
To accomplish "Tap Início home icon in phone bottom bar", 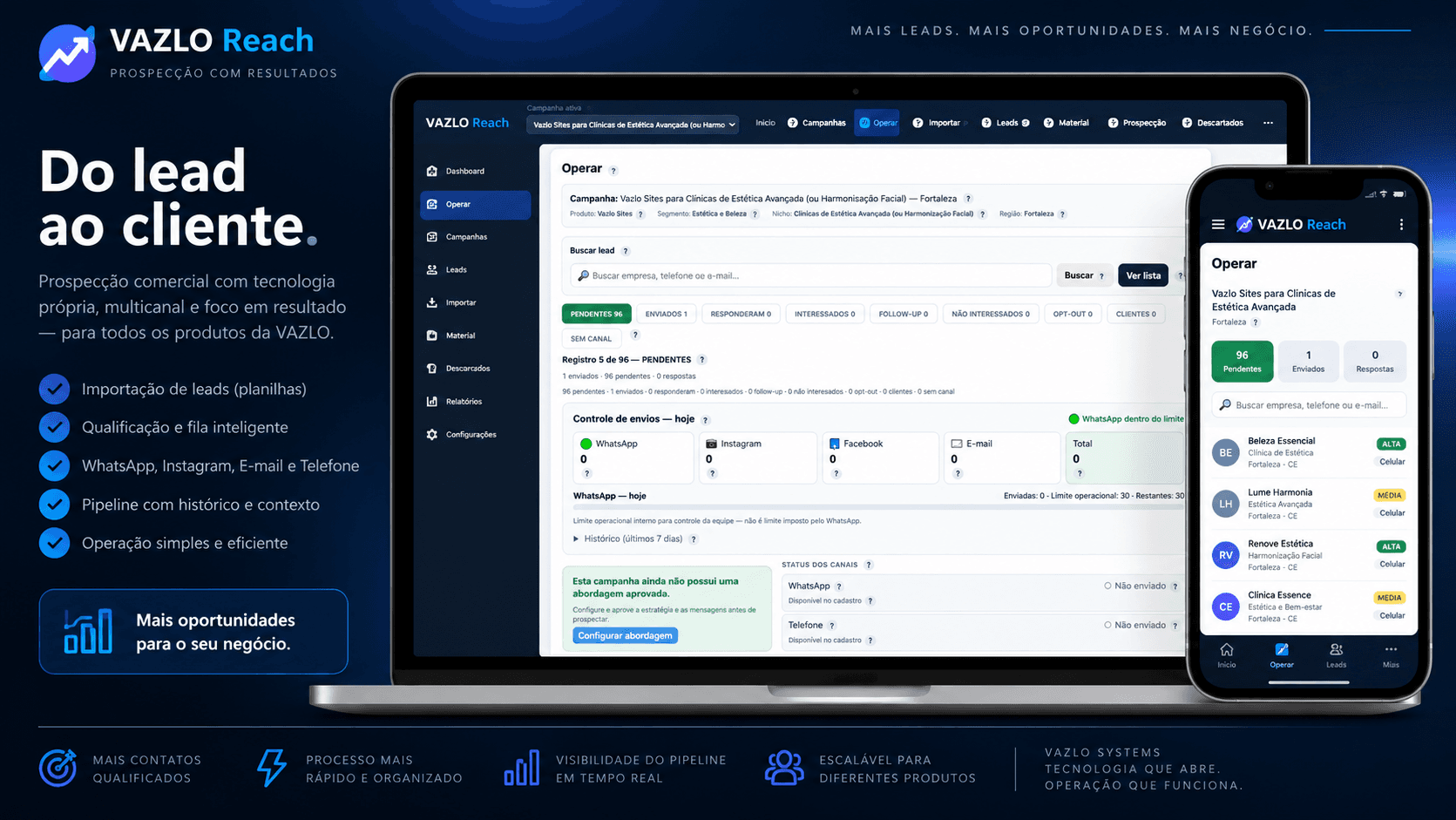I will point(1227,650).
